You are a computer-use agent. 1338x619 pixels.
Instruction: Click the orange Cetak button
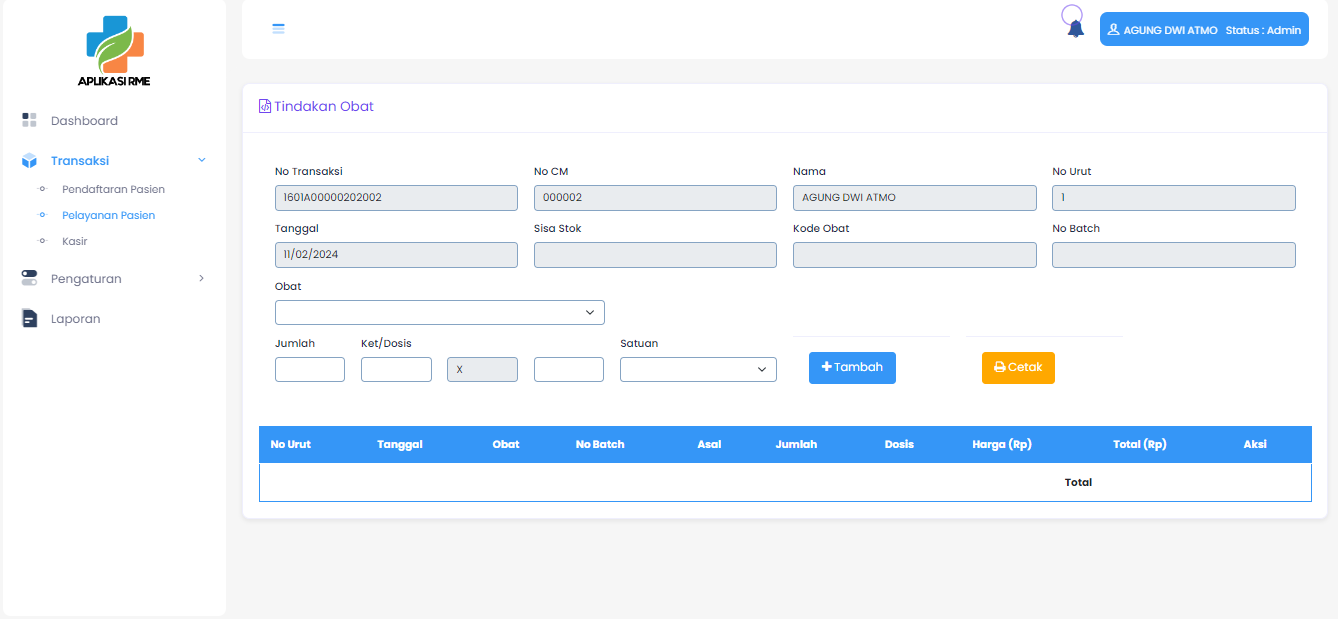1018,368
